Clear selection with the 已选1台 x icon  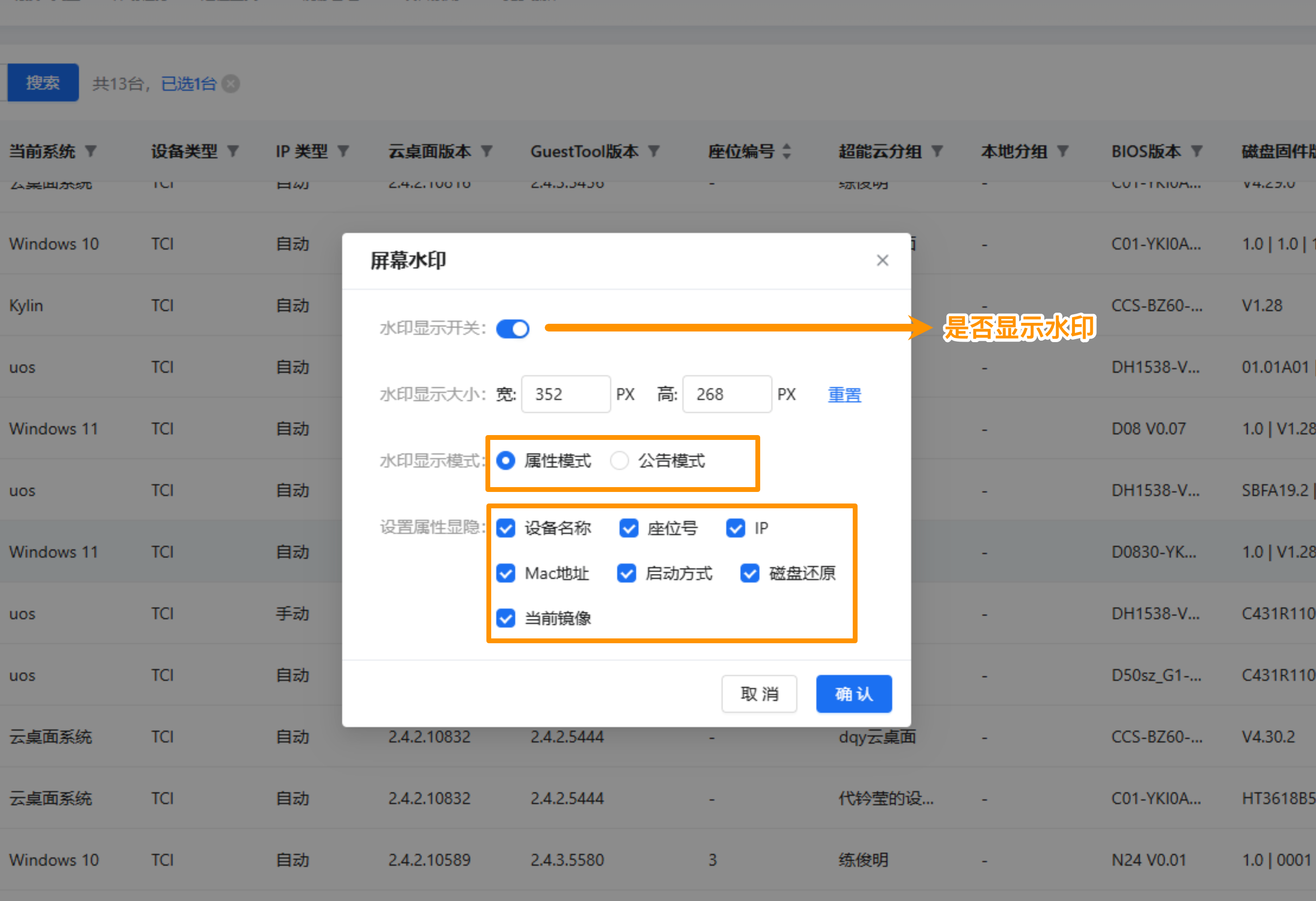230,84
